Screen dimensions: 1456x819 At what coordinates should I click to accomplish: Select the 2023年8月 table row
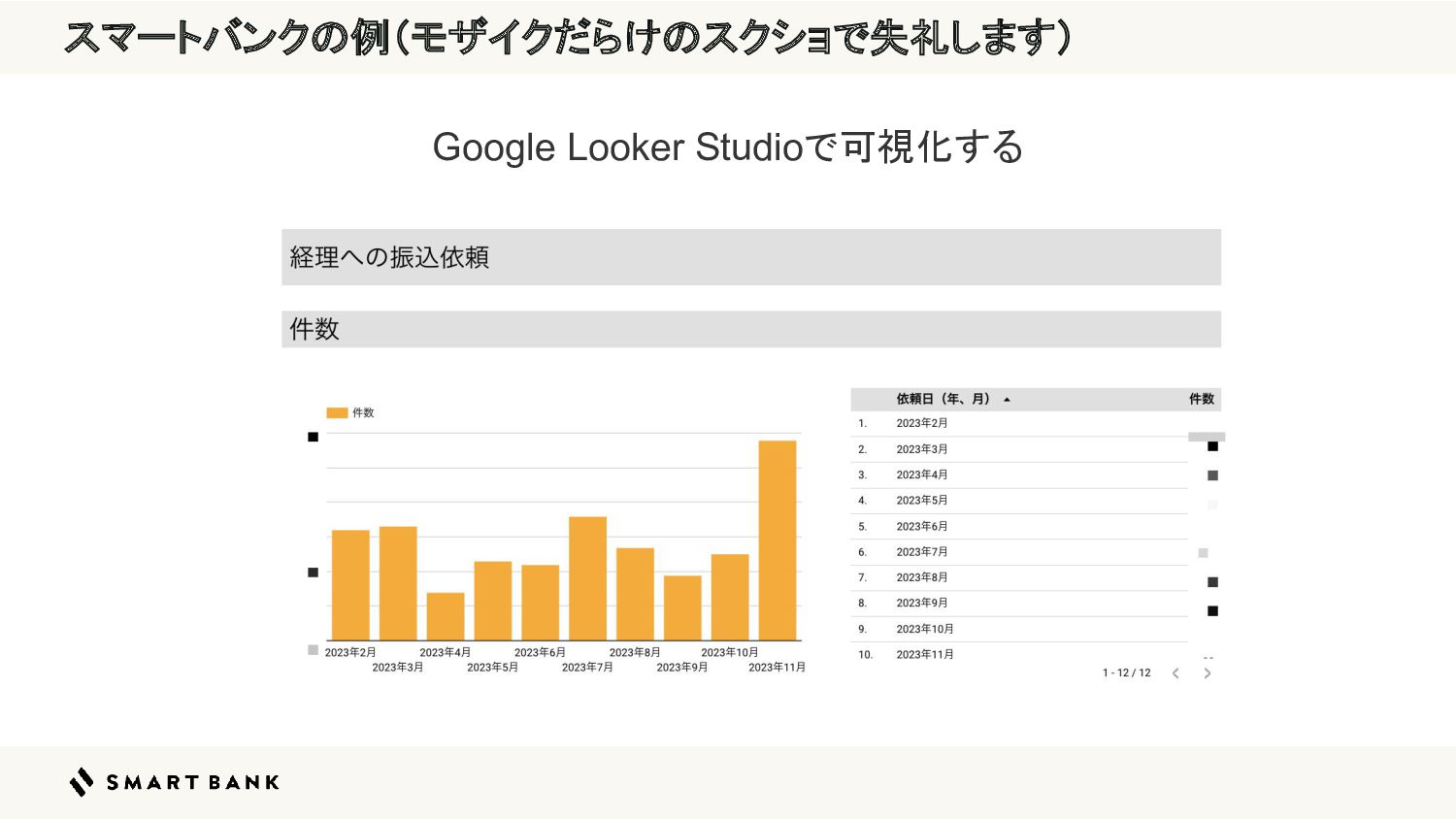[1036, 577]
